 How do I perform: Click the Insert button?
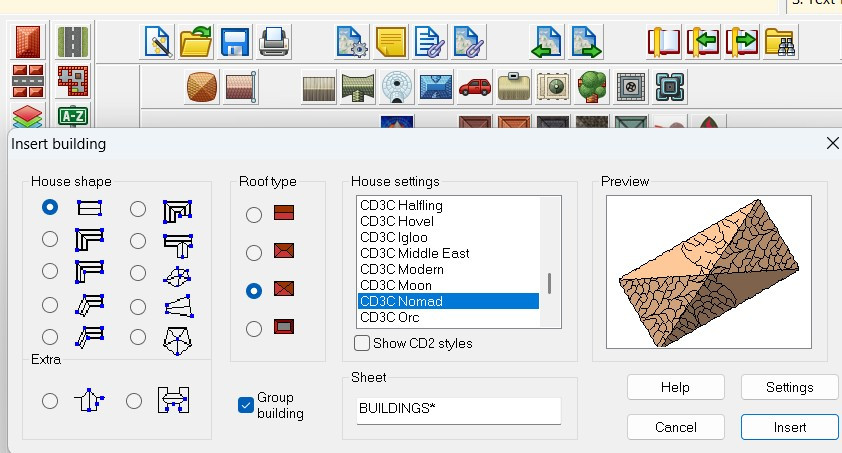click(x=789, y=427)
